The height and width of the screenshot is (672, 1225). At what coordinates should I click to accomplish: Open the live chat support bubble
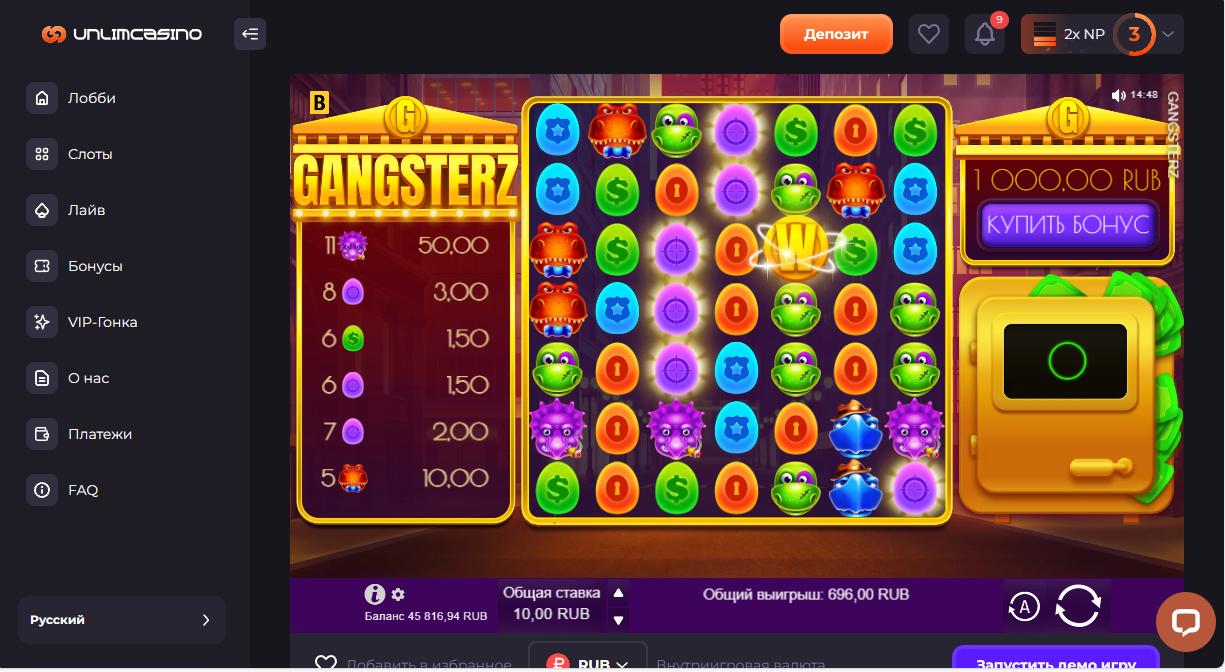pyautogui.click(x=1185, y=622)
